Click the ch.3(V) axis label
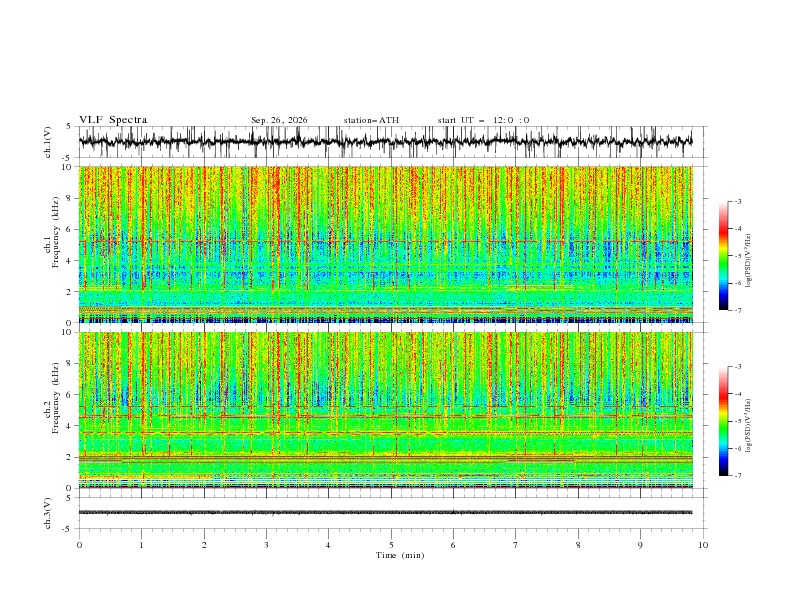This screenshot has height=612, width=792. 48,513
